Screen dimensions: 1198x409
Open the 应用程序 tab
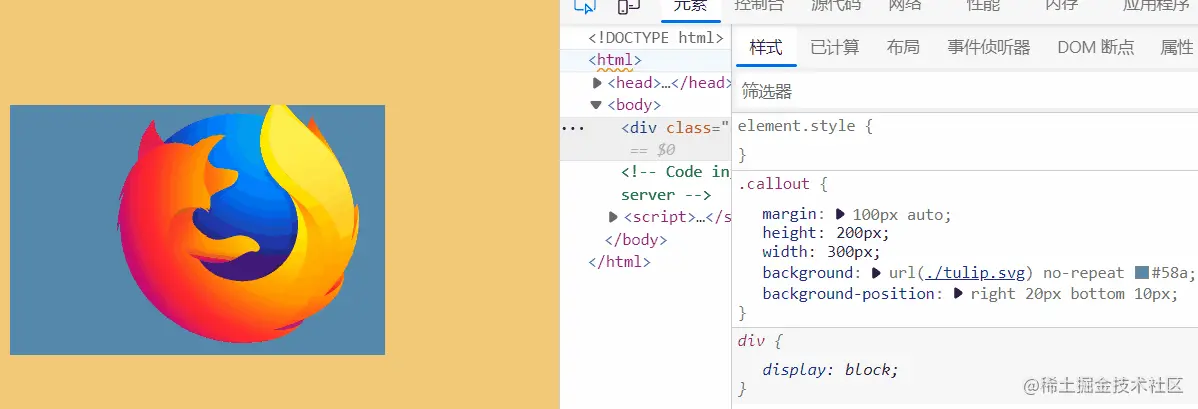click(x=1156, y=6)
